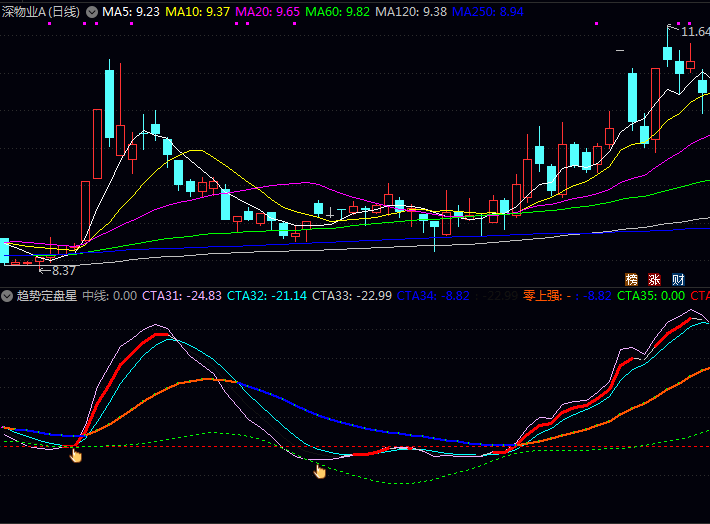The width and height of the screenshot is (710, 524).
Task: Click the cyan CTA32 value label
Action: click(x=267, y=296)
